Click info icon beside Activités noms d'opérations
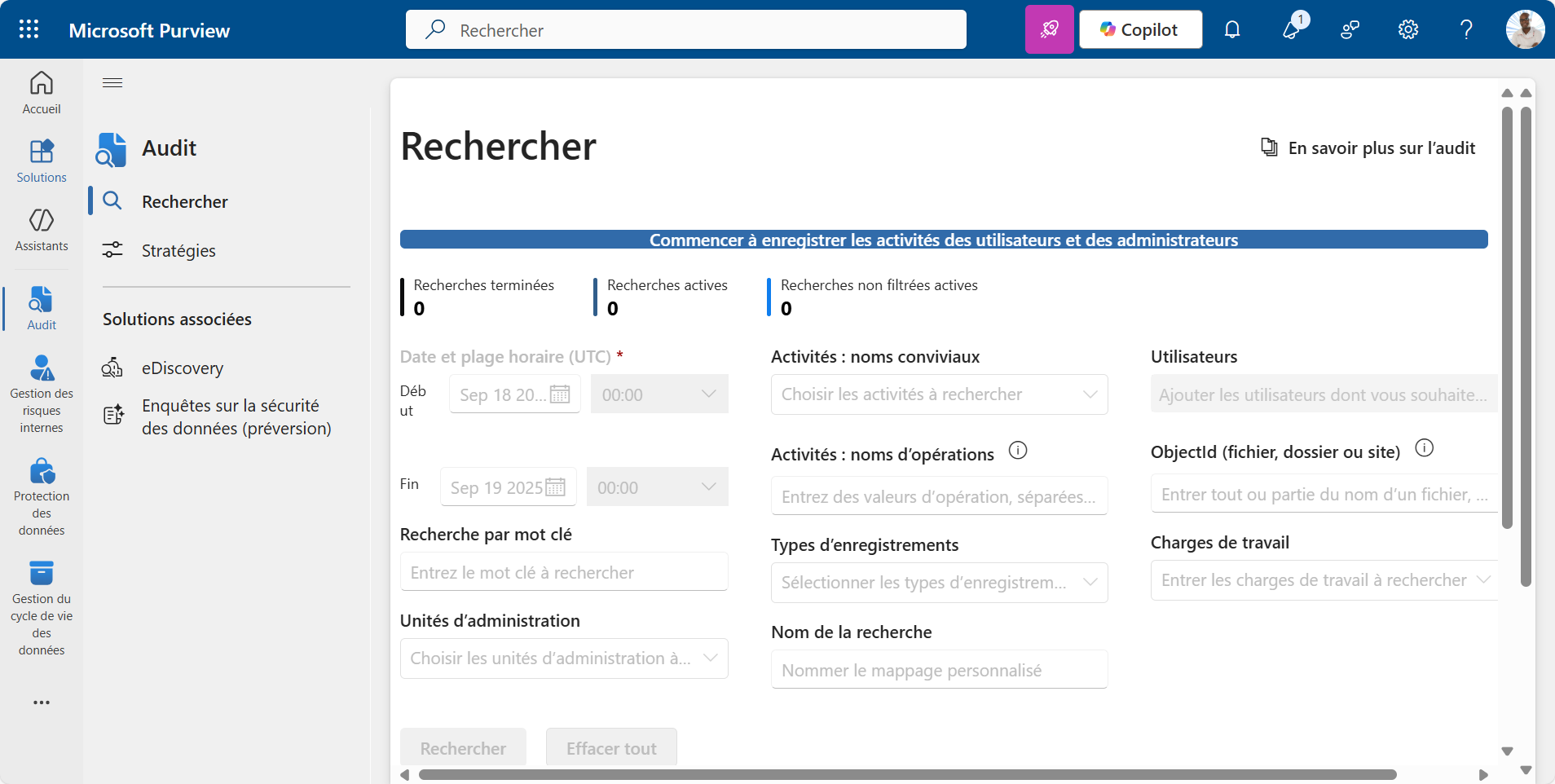The image size is (1555, 784). 1018,450
